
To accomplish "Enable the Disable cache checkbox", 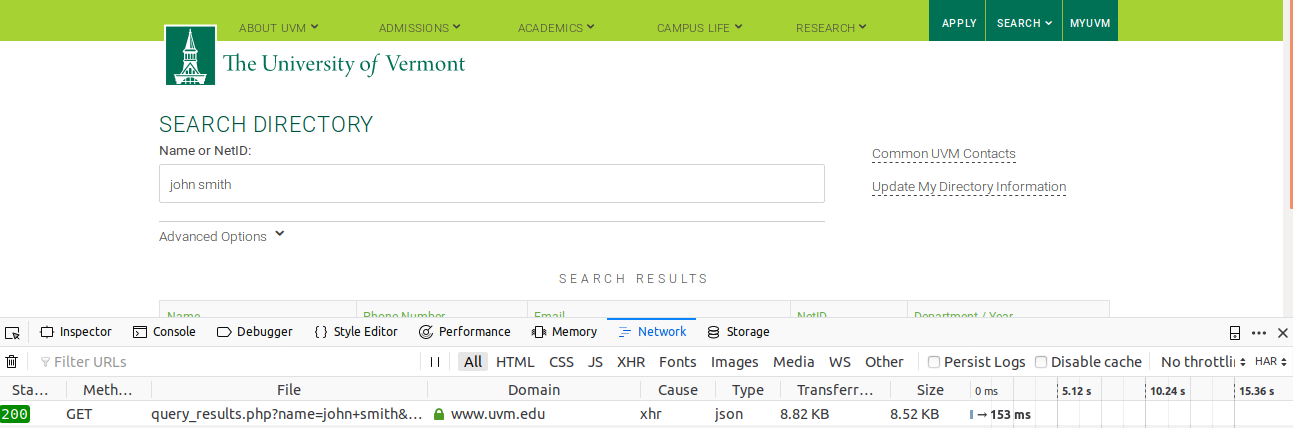I will (1041, 362).
